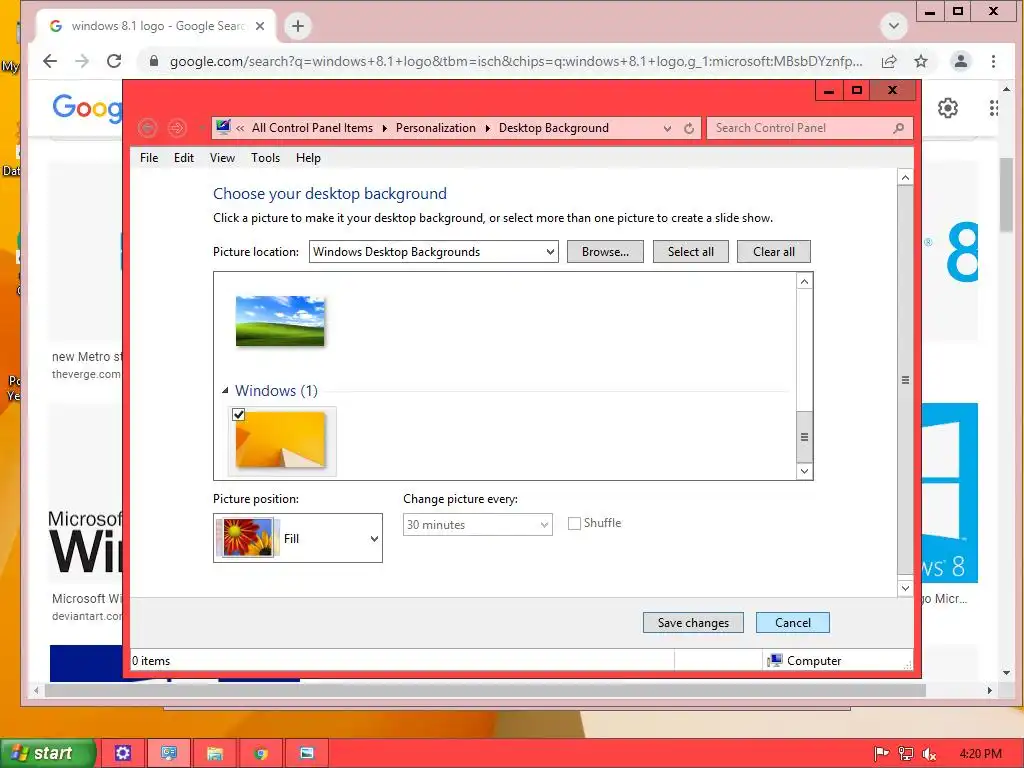Refresh the Control Panel address bar
The height and width of the screenshot is (768, 1024).
tap(688, 129)
